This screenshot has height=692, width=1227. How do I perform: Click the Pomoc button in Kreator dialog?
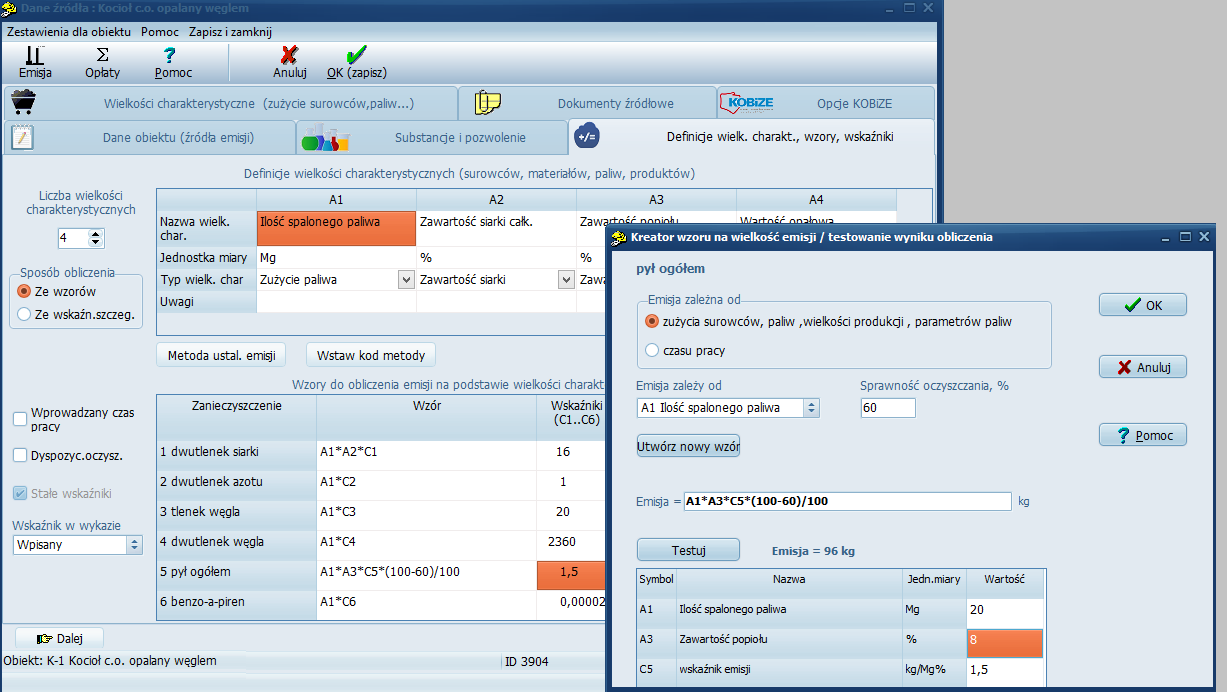click(1143, 435)
